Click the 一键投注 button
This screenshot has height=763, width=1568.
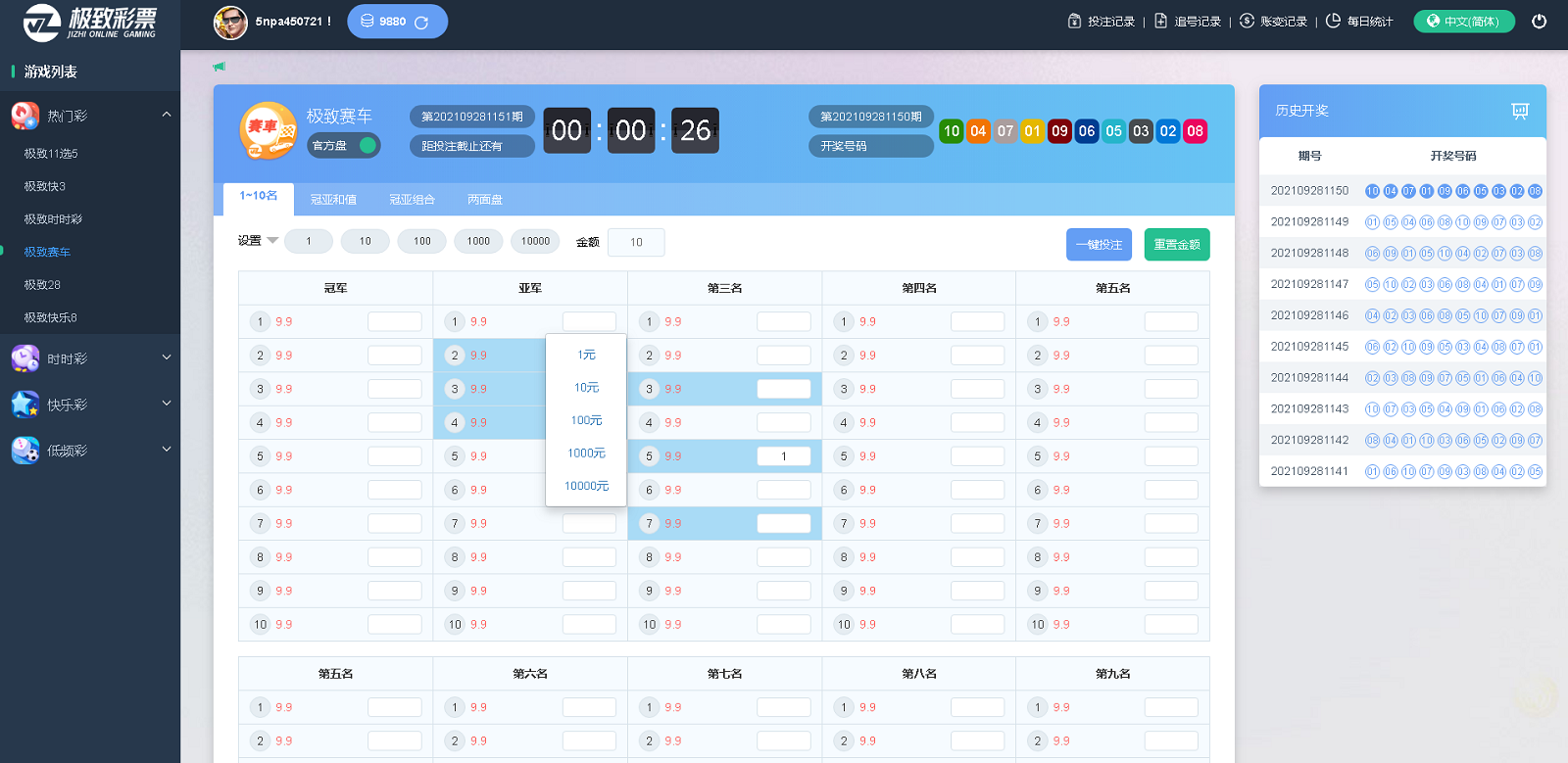[1099, 245]
